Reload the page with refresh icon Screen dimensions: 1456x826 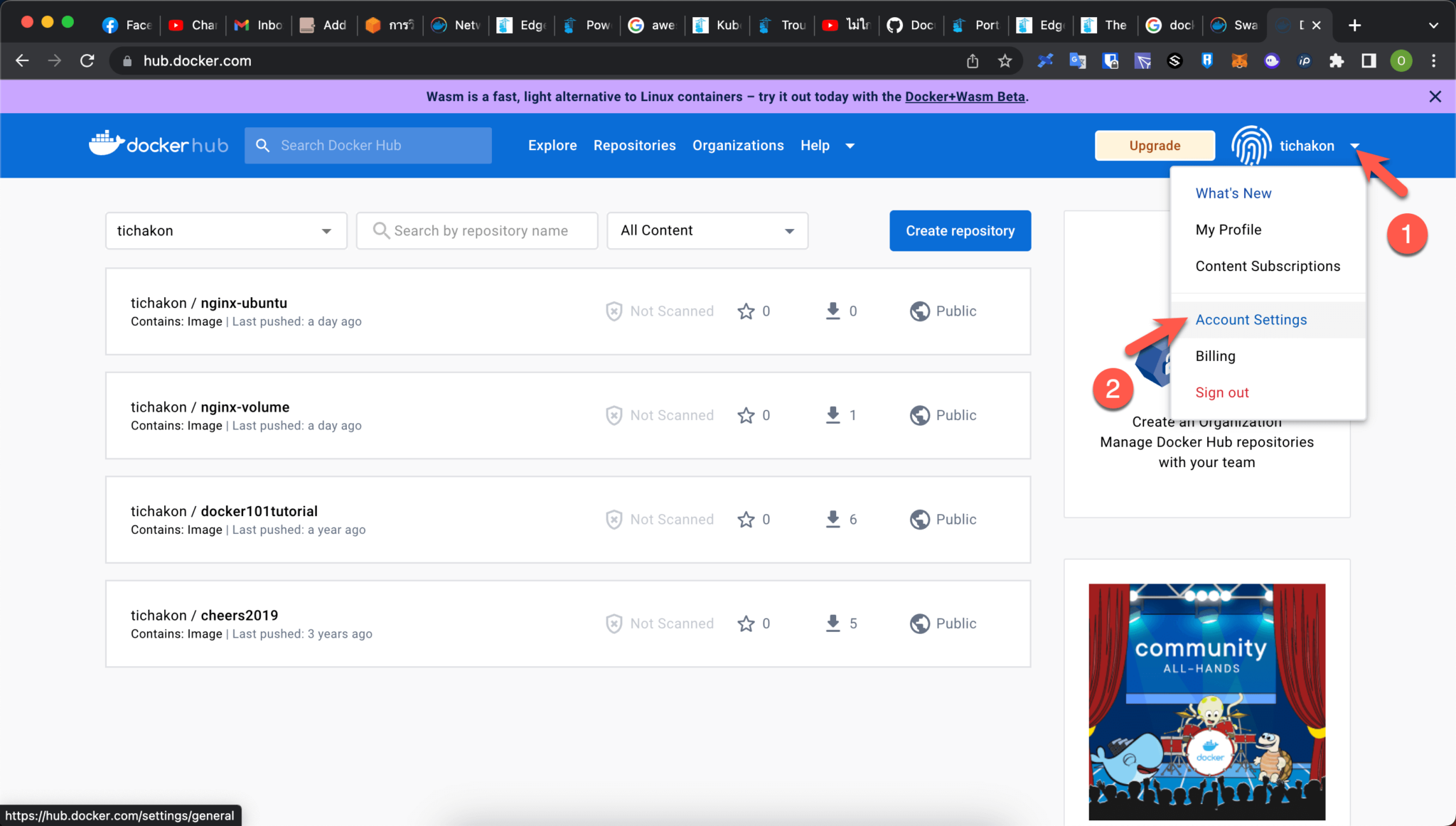87,61
